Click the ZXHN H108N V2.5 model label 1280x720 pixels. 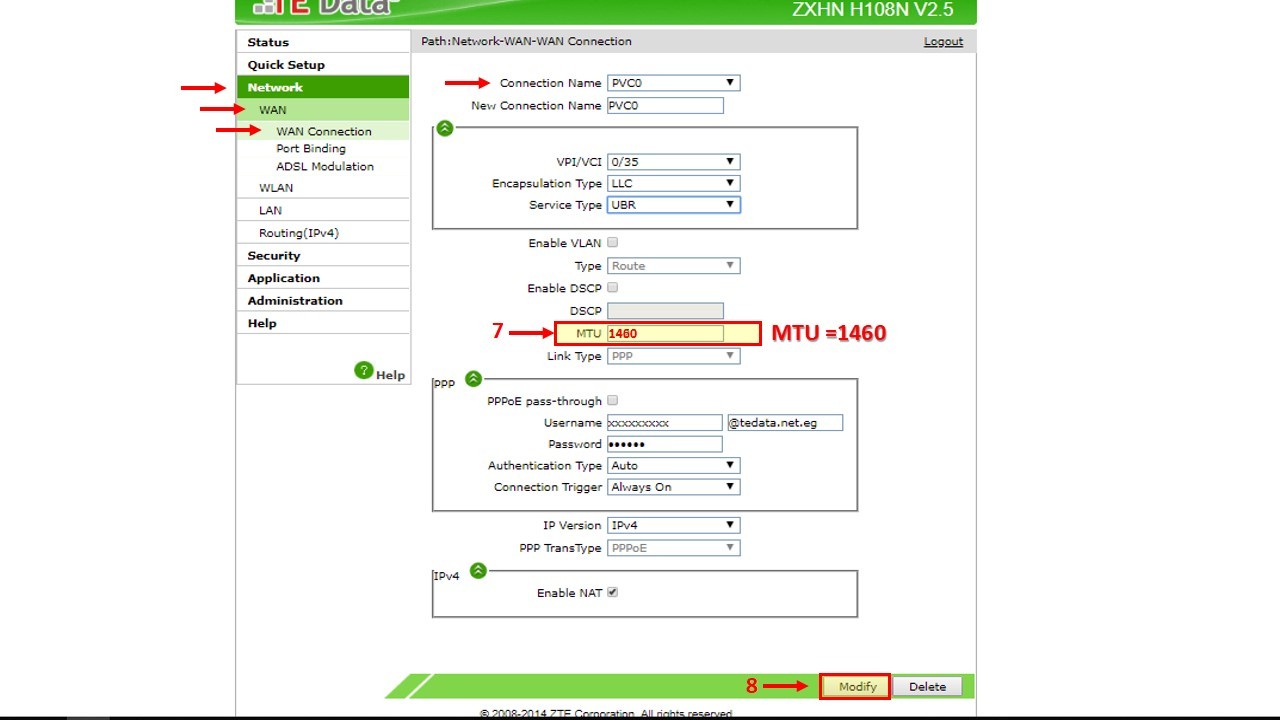pyautogui.click(x=873, y=11)
